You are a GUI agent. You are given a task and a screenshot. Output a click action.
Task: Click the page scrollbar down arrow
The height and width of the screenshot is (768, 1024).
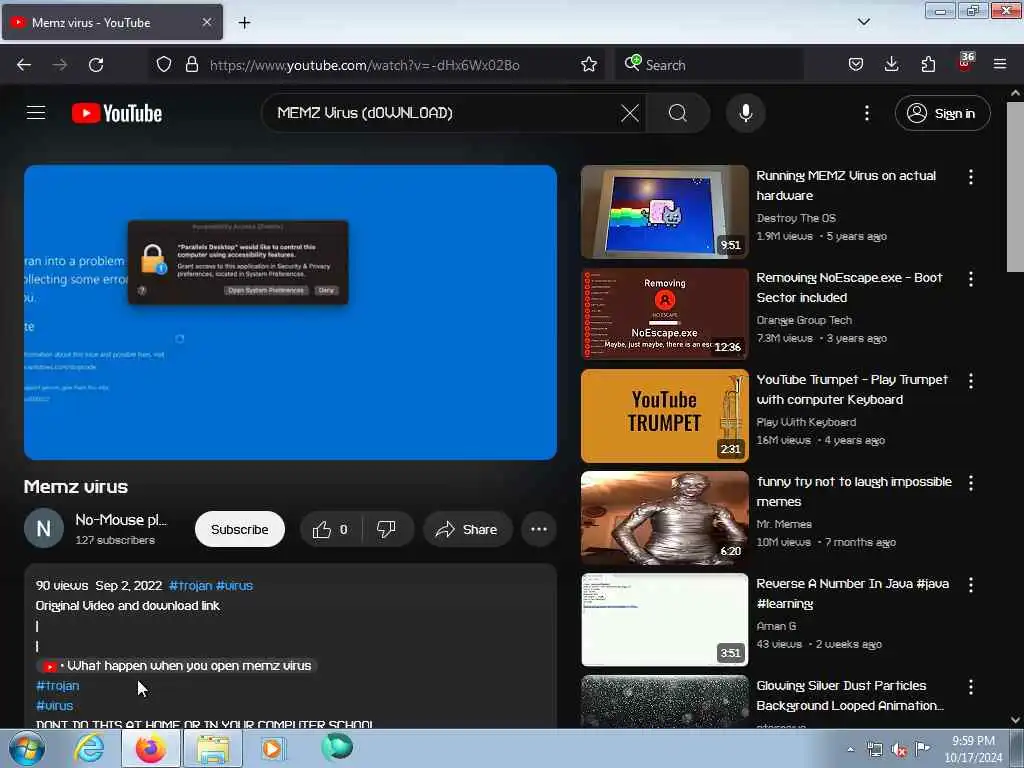[x=1015, y=720]
